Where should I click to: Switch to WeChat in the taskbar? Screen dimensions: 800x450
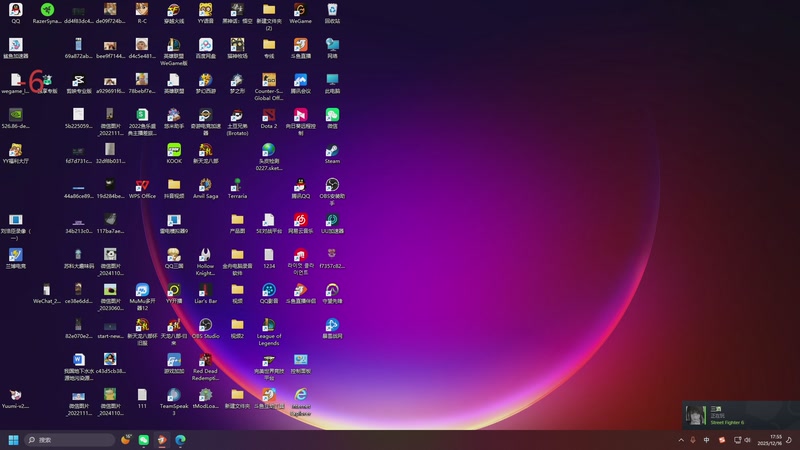pos(144,440)
